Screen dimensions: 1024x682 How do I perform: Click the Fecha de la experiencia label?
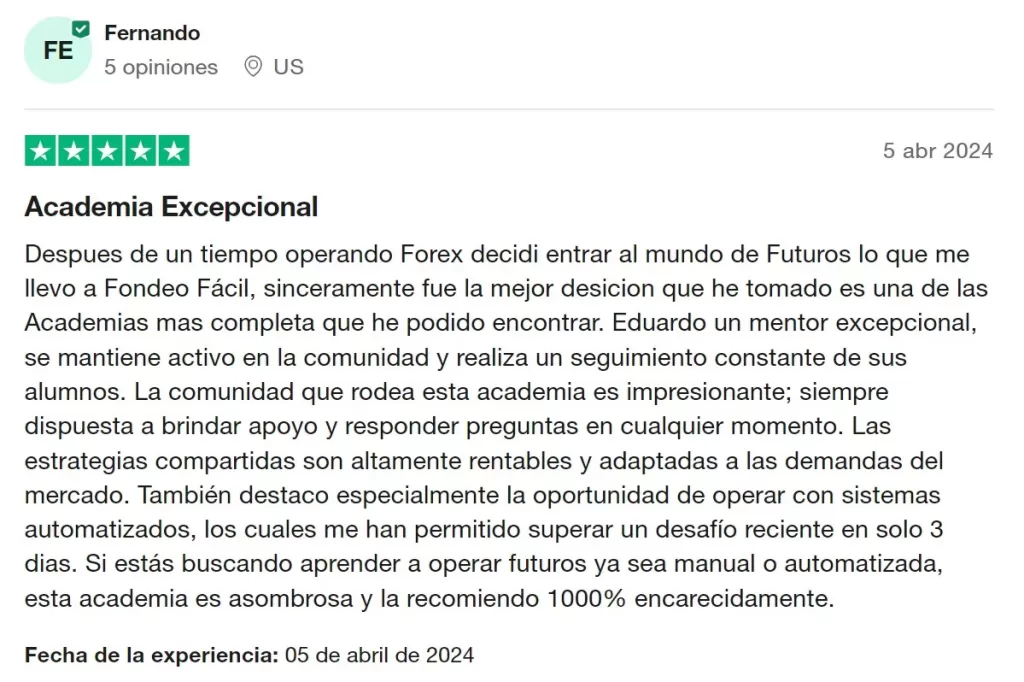[151, 656]
